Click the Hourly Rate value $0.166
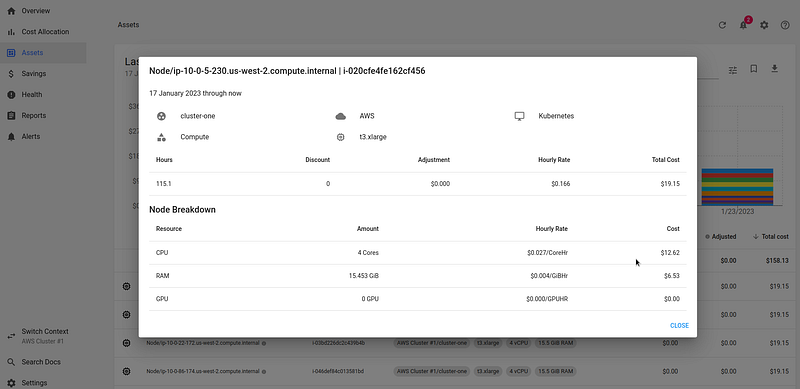The image size is (800, 389). coord(560,184)
